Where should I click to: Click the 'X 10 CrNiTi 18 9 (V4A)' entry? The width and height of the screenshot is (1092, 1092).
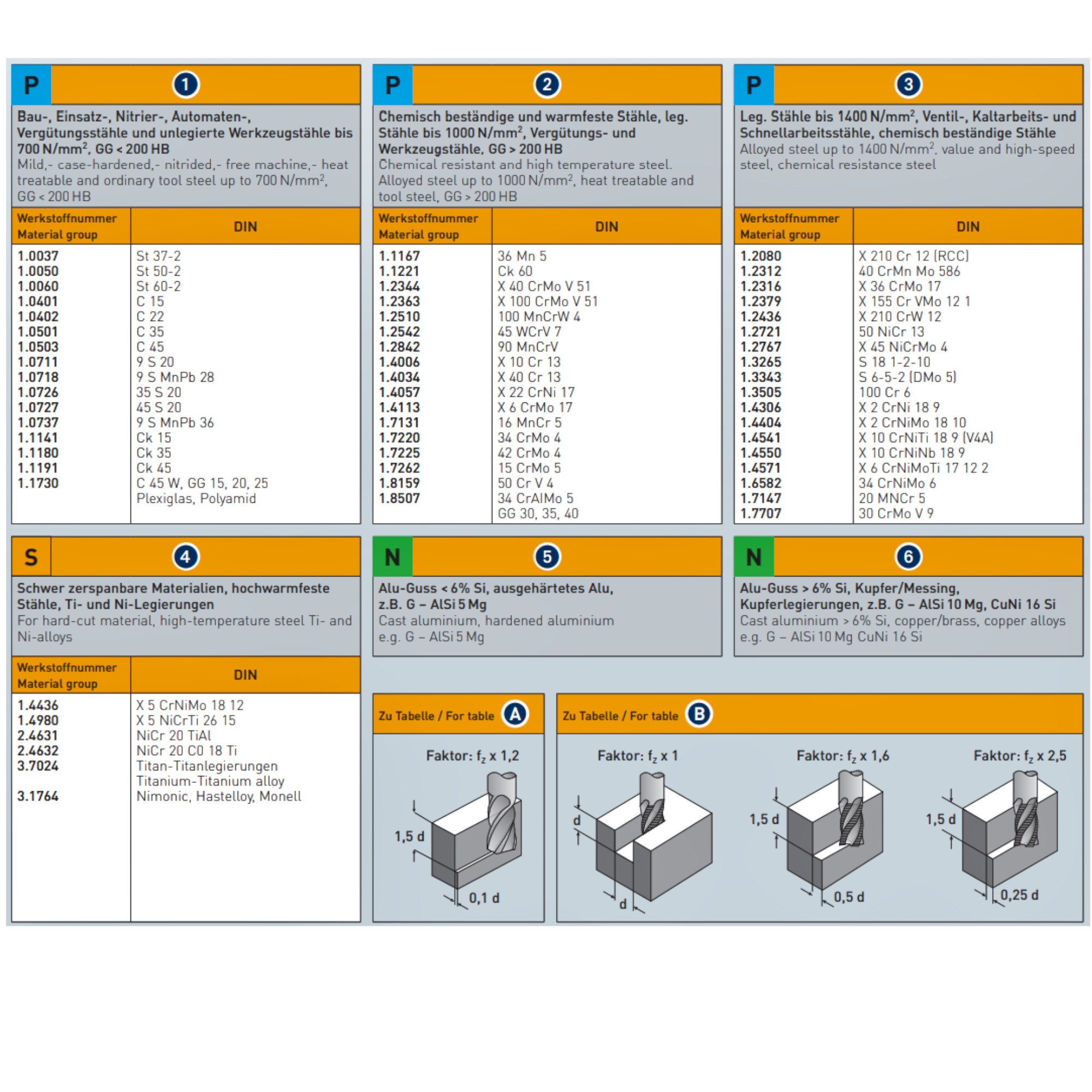[926, 438]
